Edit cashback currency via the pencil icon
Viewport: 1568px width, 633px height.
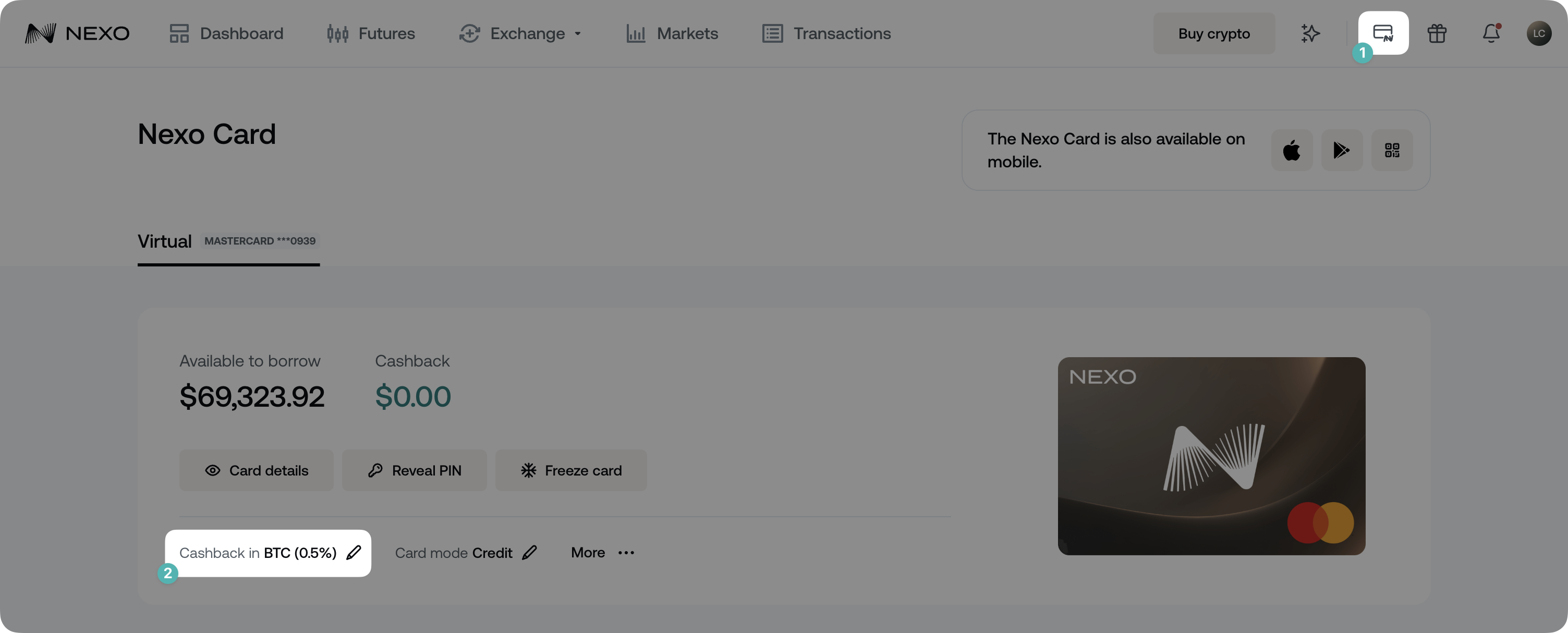pyautogui.click(x=354, y=553)
